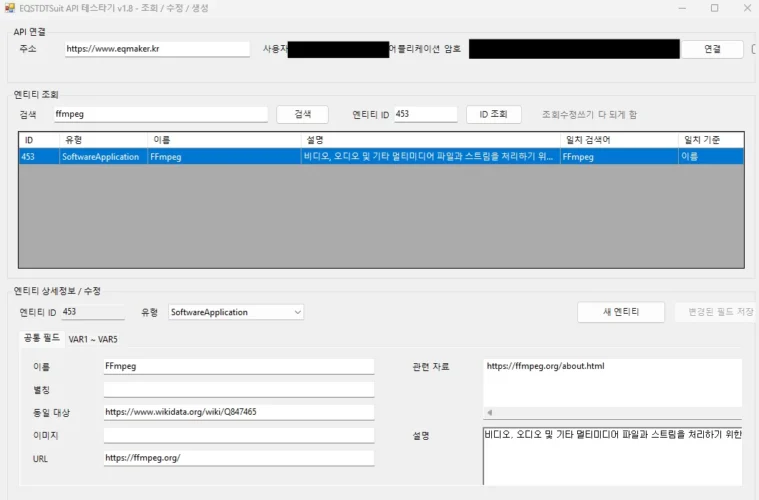The image size is (759, 500).
Task: Click the 엔티티 ID field next to ID 조회
Action: pyautogui.click(x=425, y=114)
